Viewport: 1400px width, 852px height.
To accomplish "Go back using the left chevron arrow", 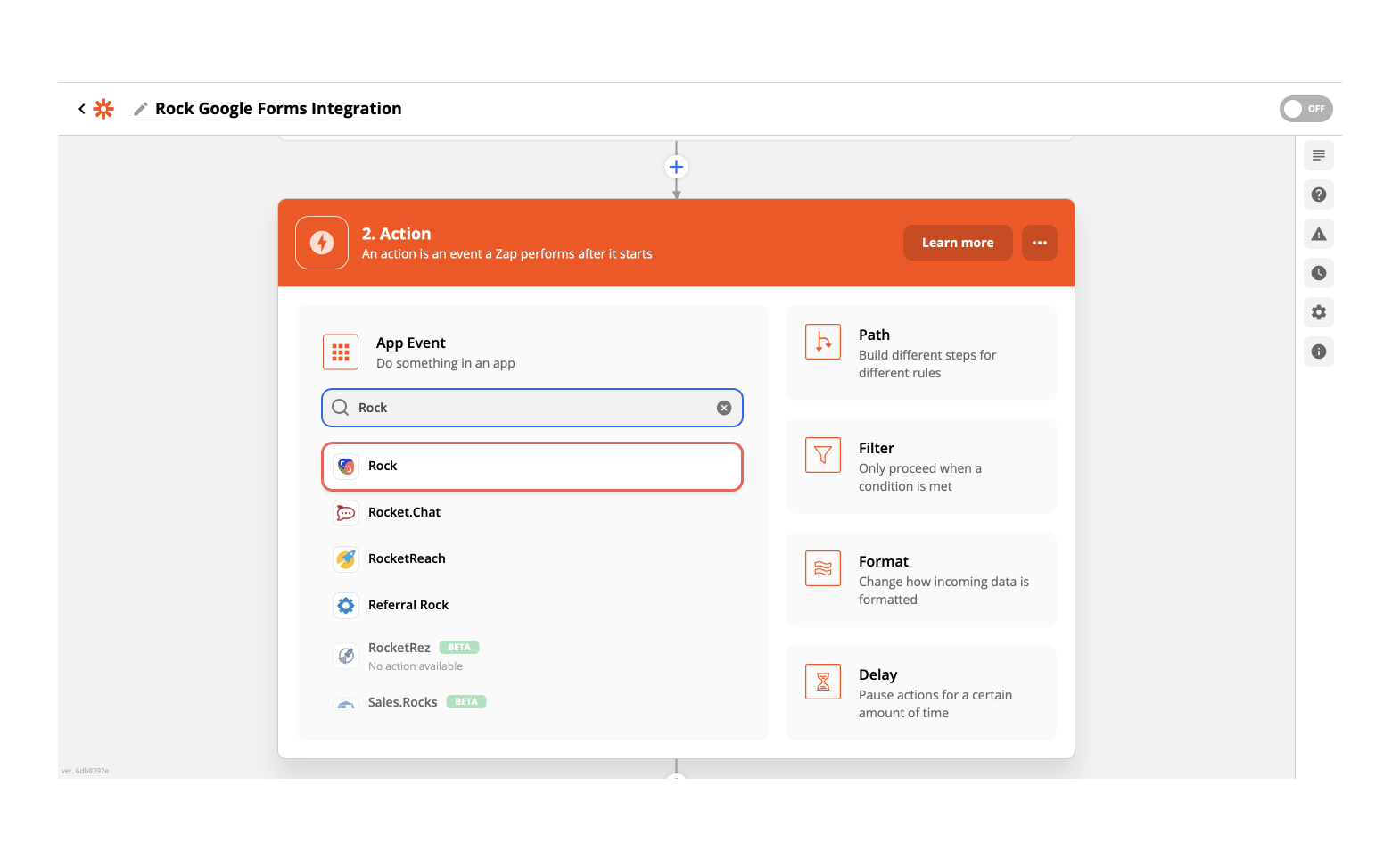I will 82,109.
